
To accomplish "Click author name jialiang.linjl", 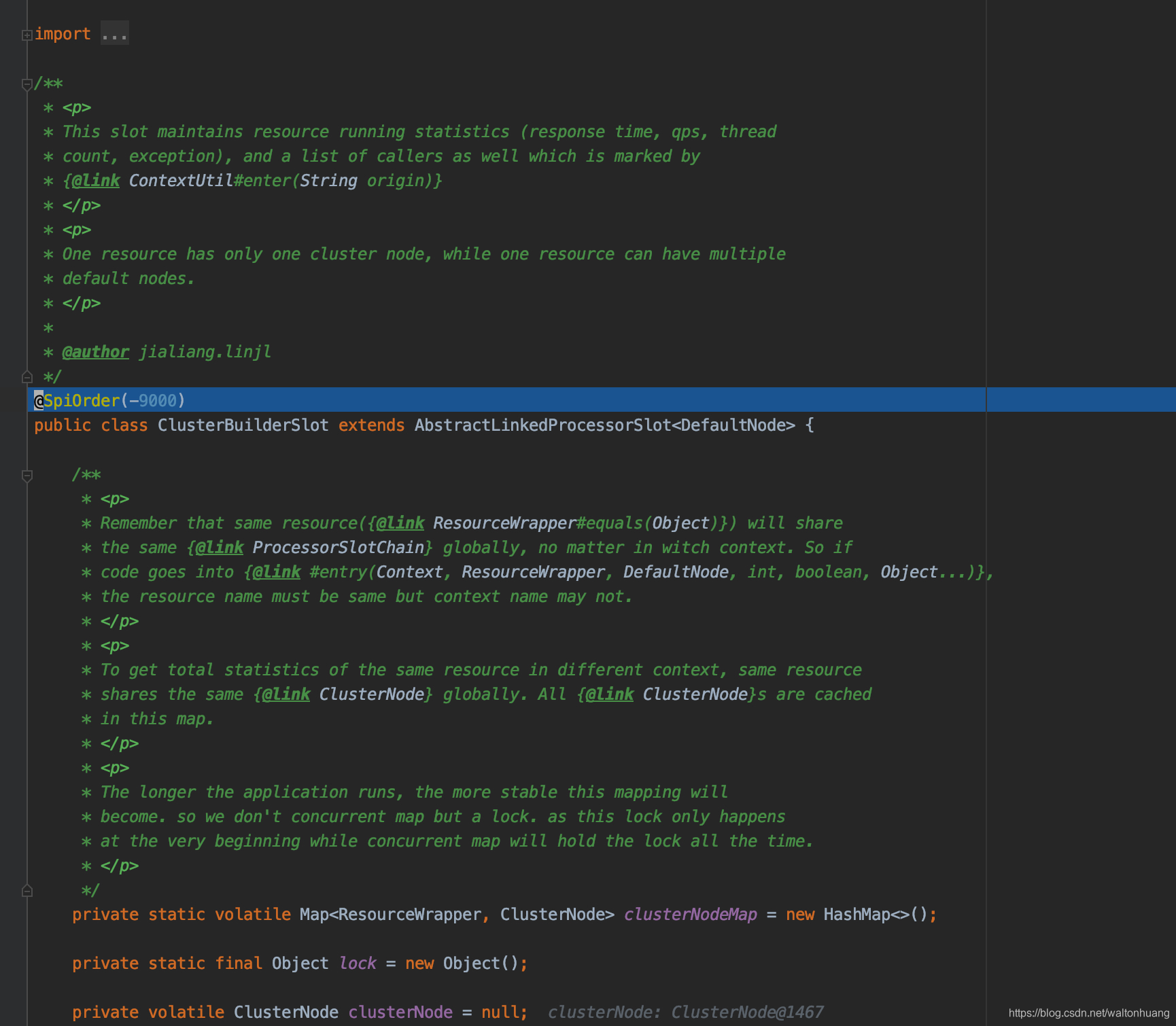I will pos(205,352).
